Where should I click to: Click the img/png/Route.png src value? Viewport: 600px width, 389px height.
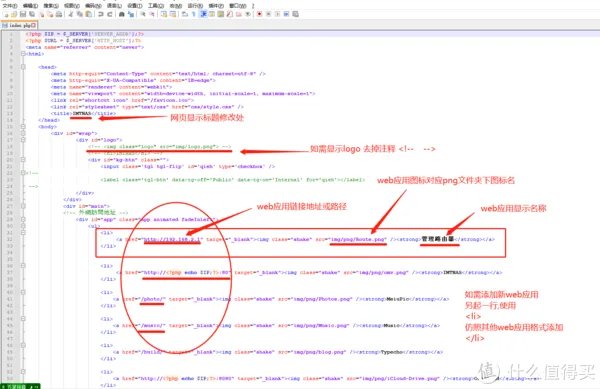click(x=358, y=239)
